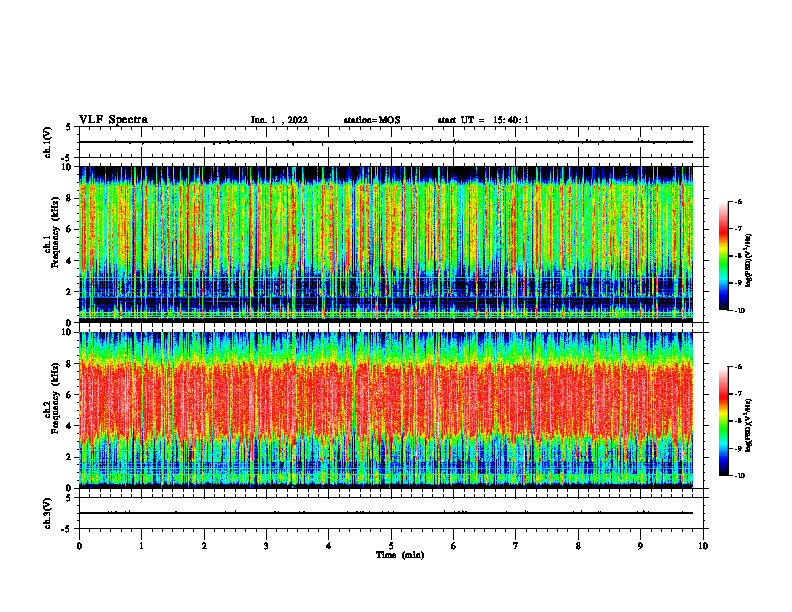
Task: Click the "ch.3(V)" axis label
Action: (x=48, y=513)
